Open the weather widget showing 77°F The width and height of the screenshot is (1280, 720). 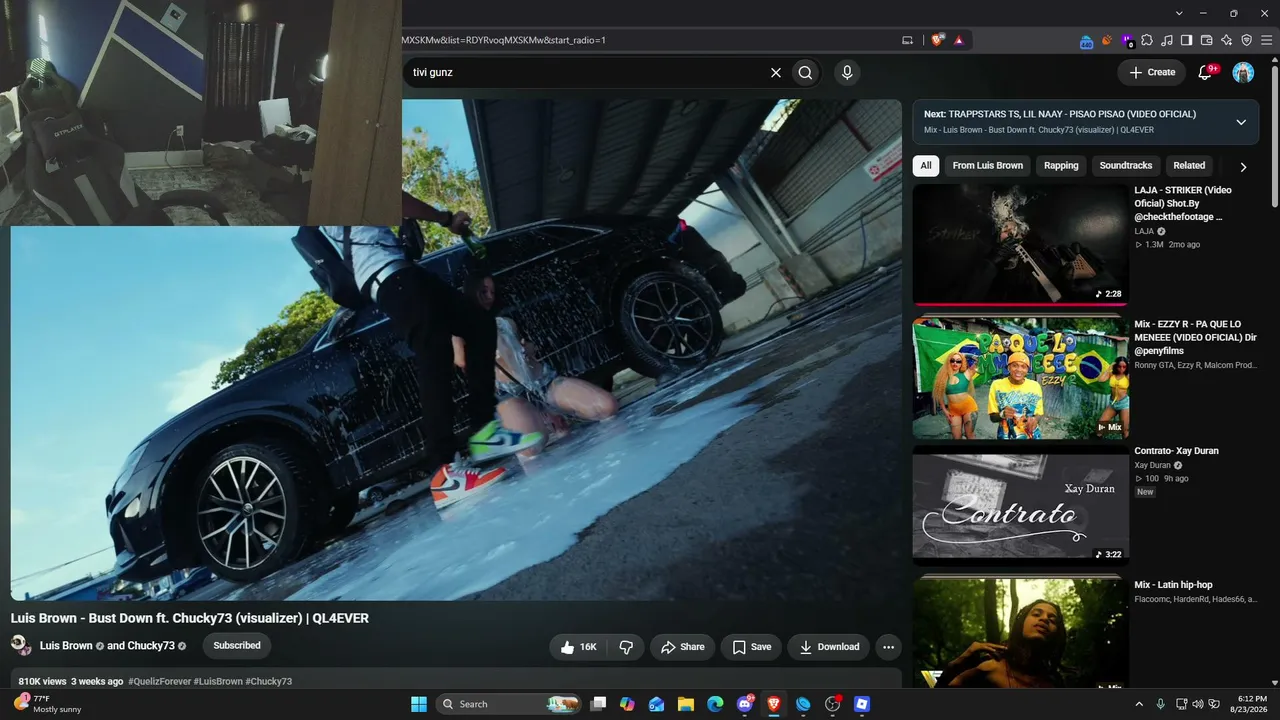click(x=47, y=704)
